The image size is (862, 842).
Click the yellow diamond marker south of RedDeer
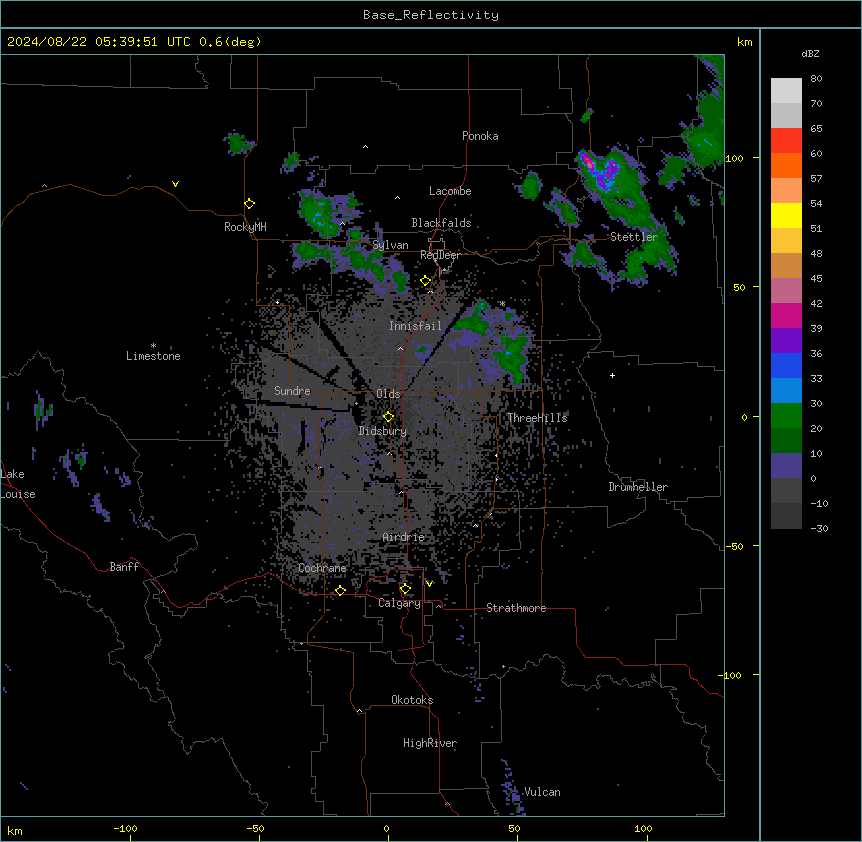(426, 281)
